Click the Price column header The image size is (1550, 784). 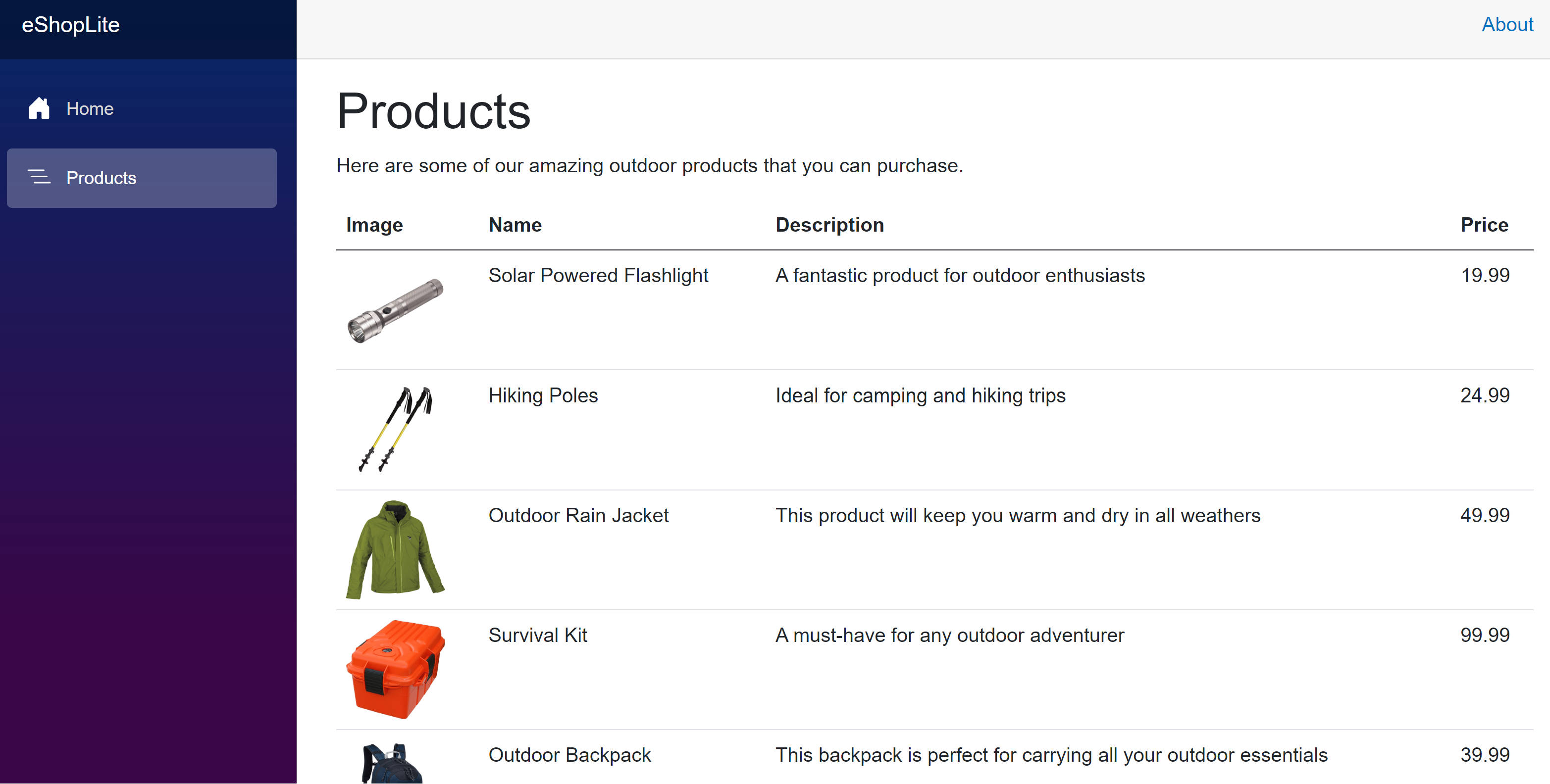[1485, 225]
